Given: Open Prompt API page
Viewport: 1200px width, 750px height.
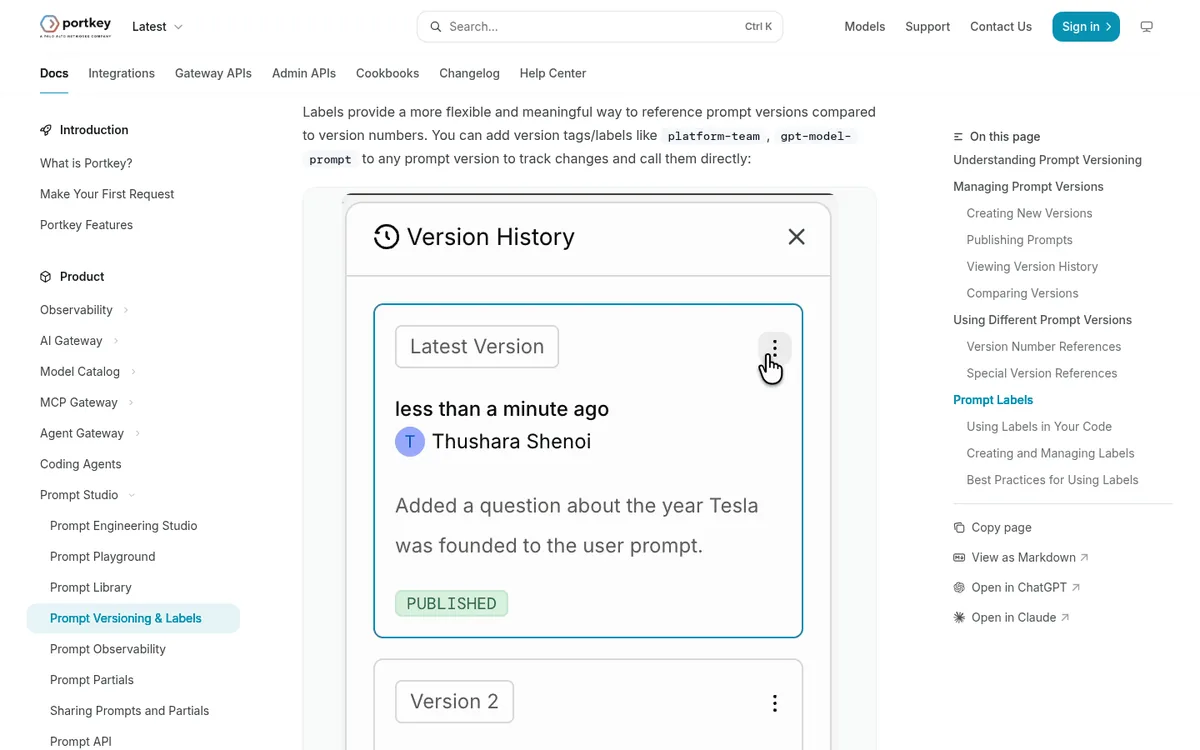Looking at the screenshot, I should tap(81, 742).
